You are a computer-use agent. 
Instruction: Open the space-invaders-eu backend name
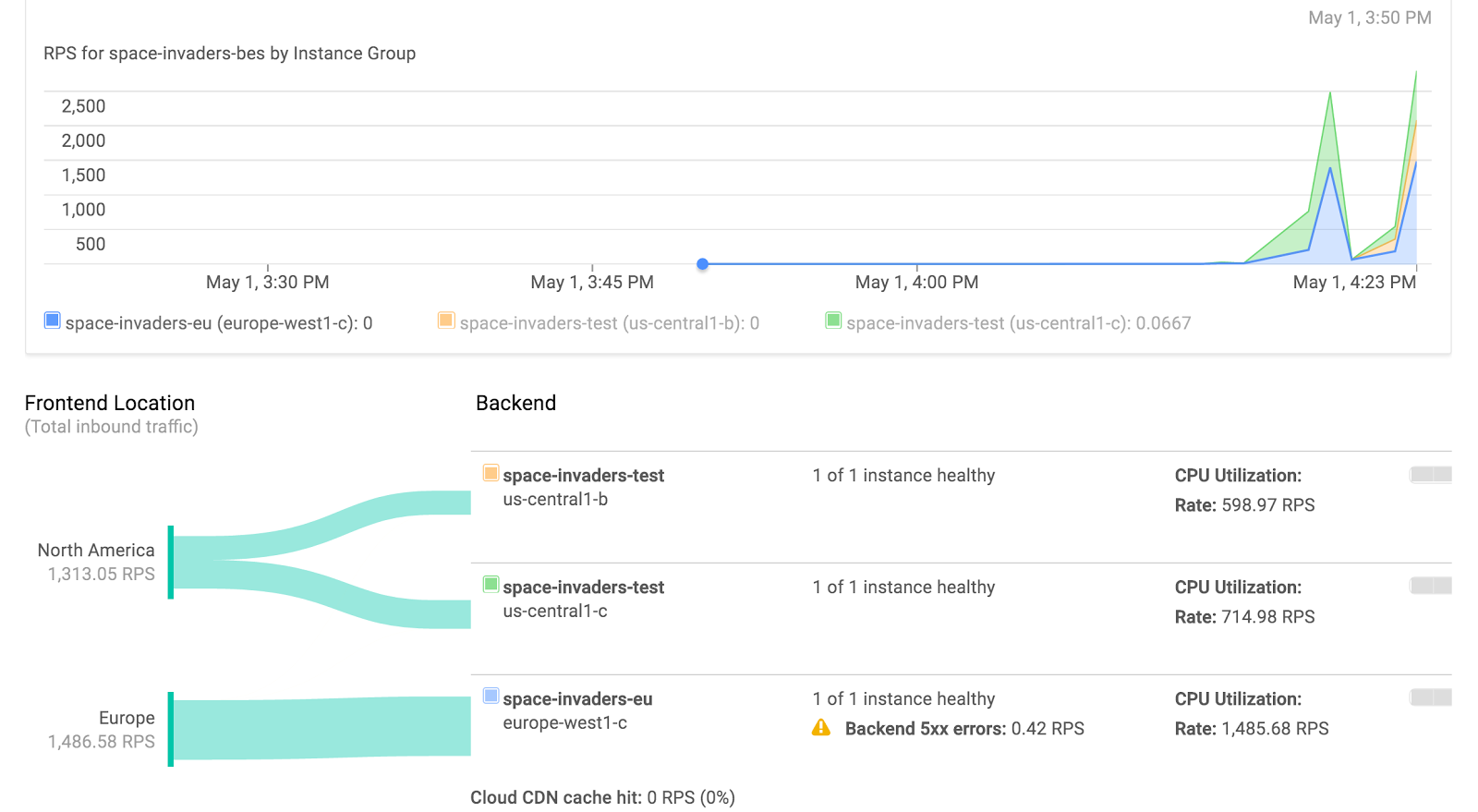[577, 699]
